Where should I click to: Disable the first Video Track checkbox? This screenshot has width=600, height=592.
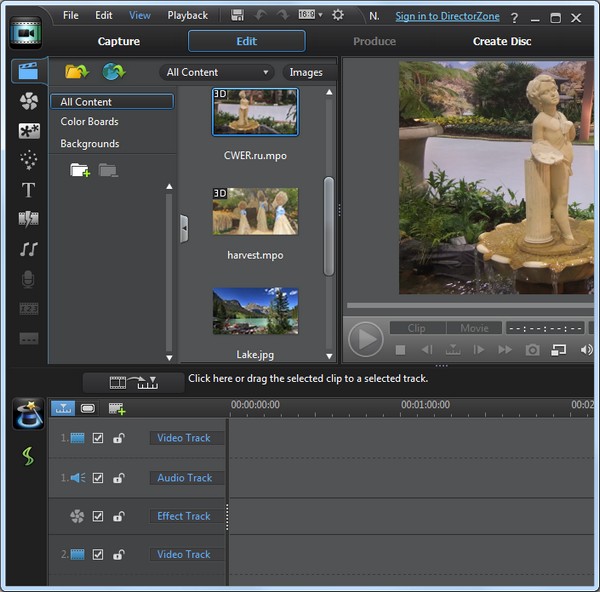pyautogui.click(x=98, y=438)
